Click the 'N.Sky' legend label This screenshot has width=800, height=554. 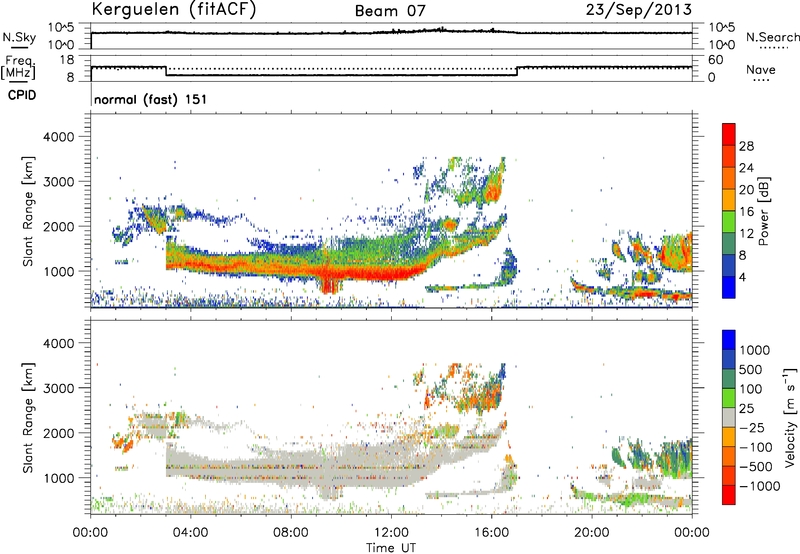click(19, 37)
